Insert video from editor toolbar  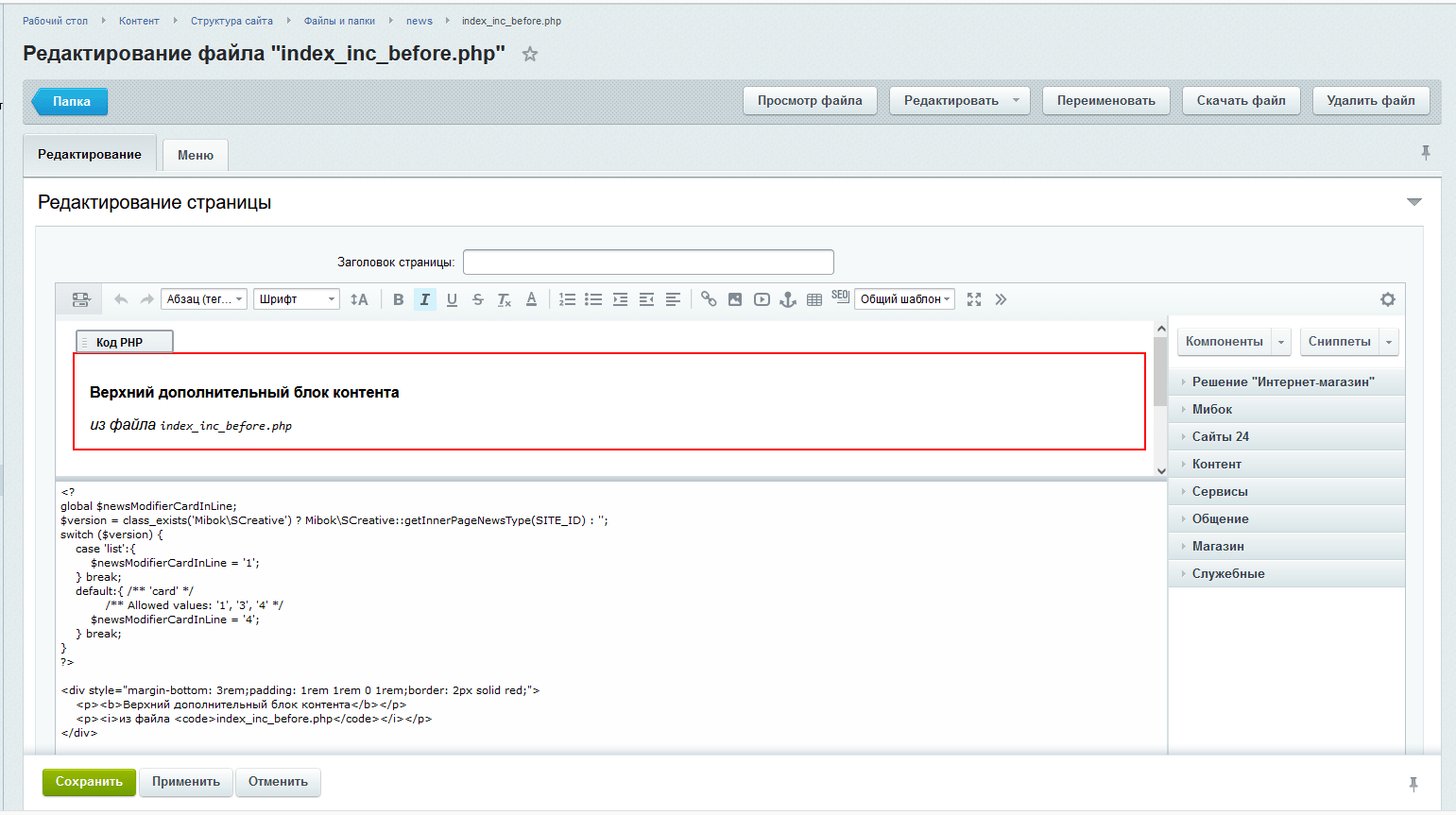pyautogui.click(x=762, y=299)
